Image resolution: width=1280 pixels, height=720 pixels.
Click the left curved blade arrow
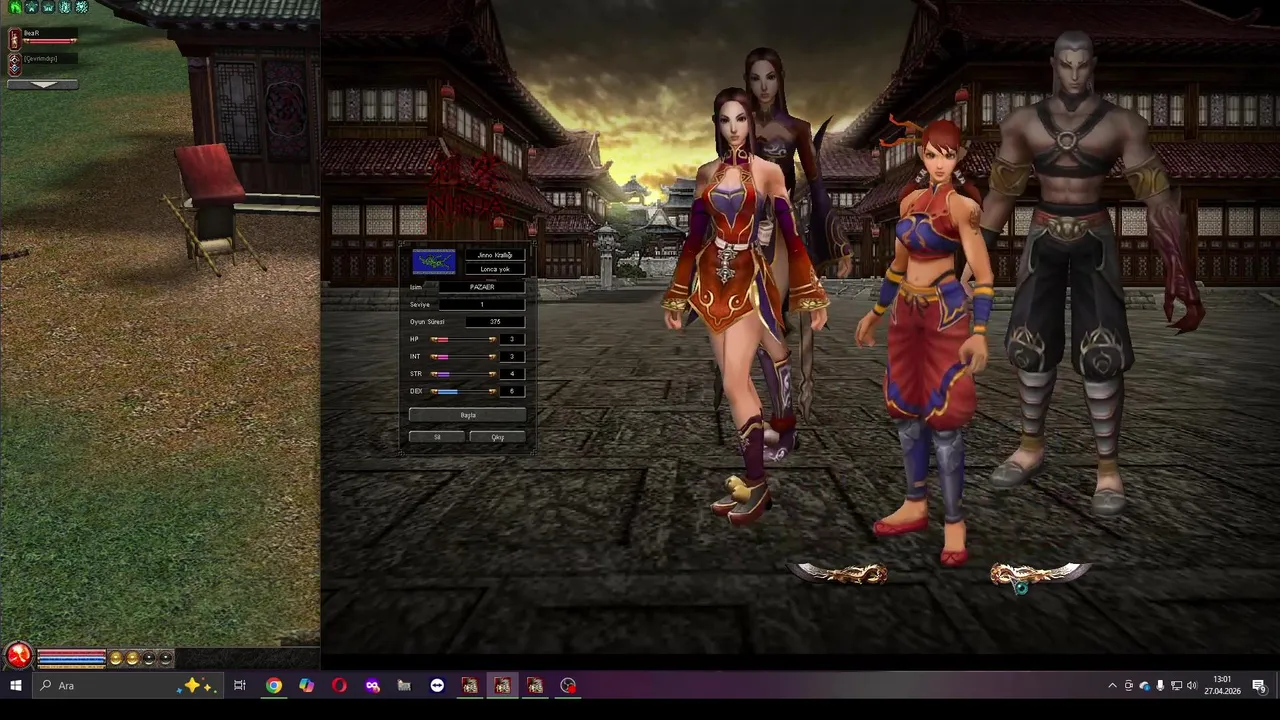click(840, 573)
